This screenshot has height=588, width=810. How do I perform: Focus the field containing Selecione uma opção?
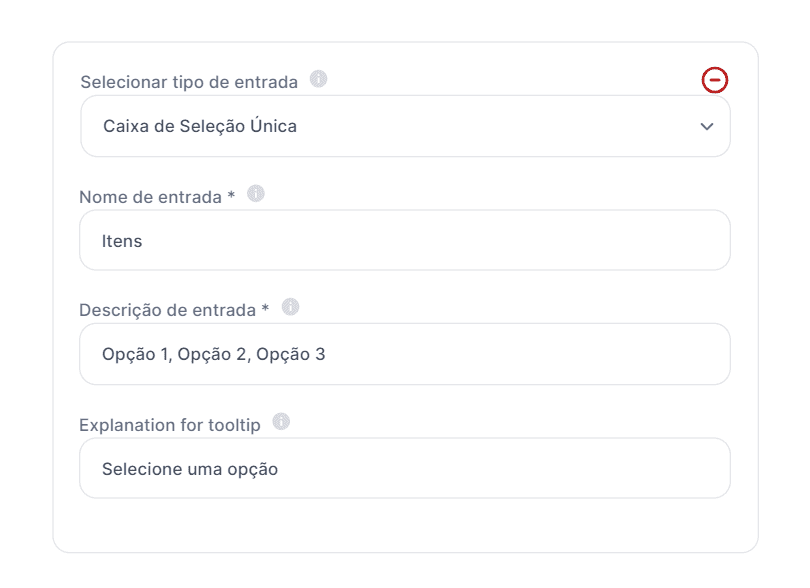coord(404,469)
